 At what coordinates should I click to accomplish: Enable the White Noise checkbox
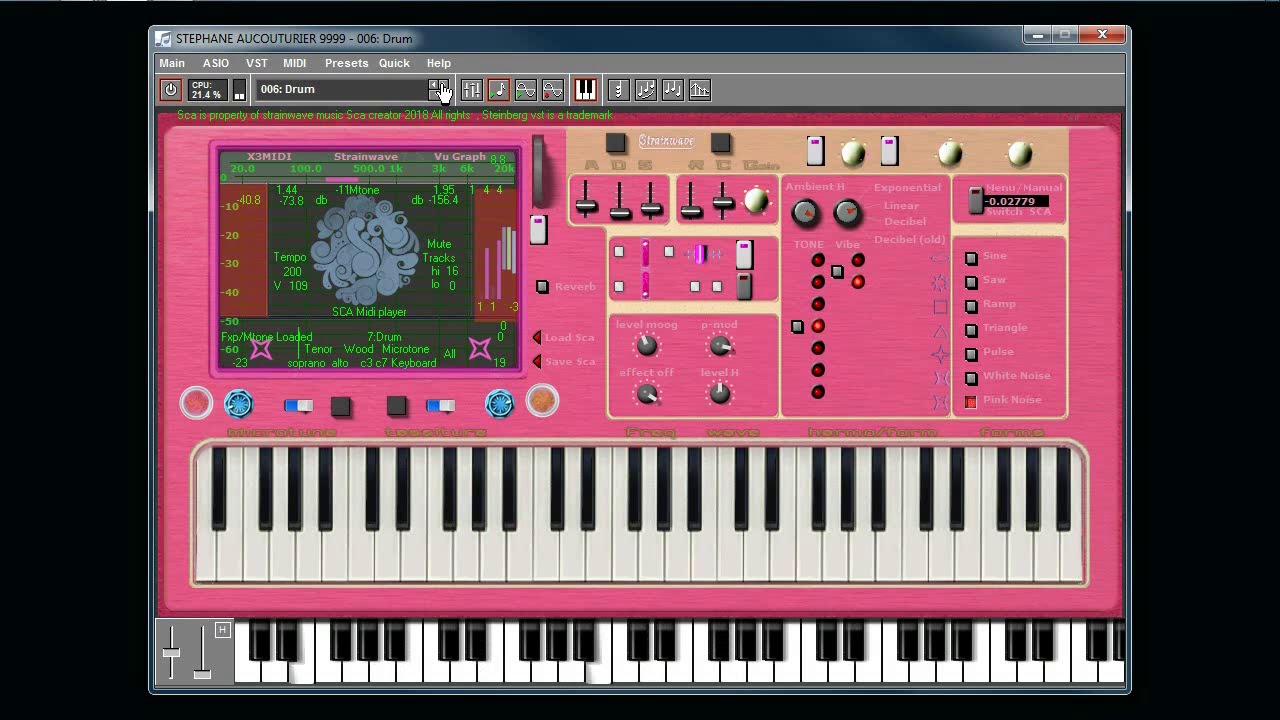pos(971,378)
